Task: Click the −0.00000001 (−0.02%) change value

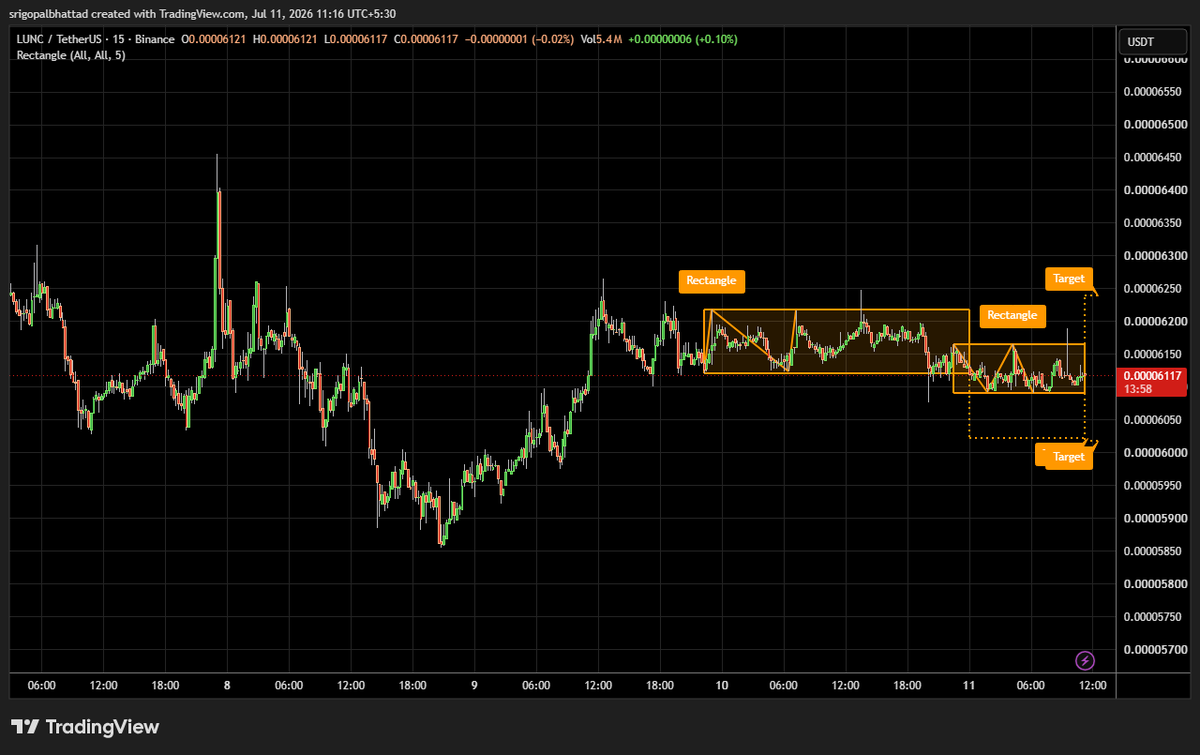Action: pos(519,39)
